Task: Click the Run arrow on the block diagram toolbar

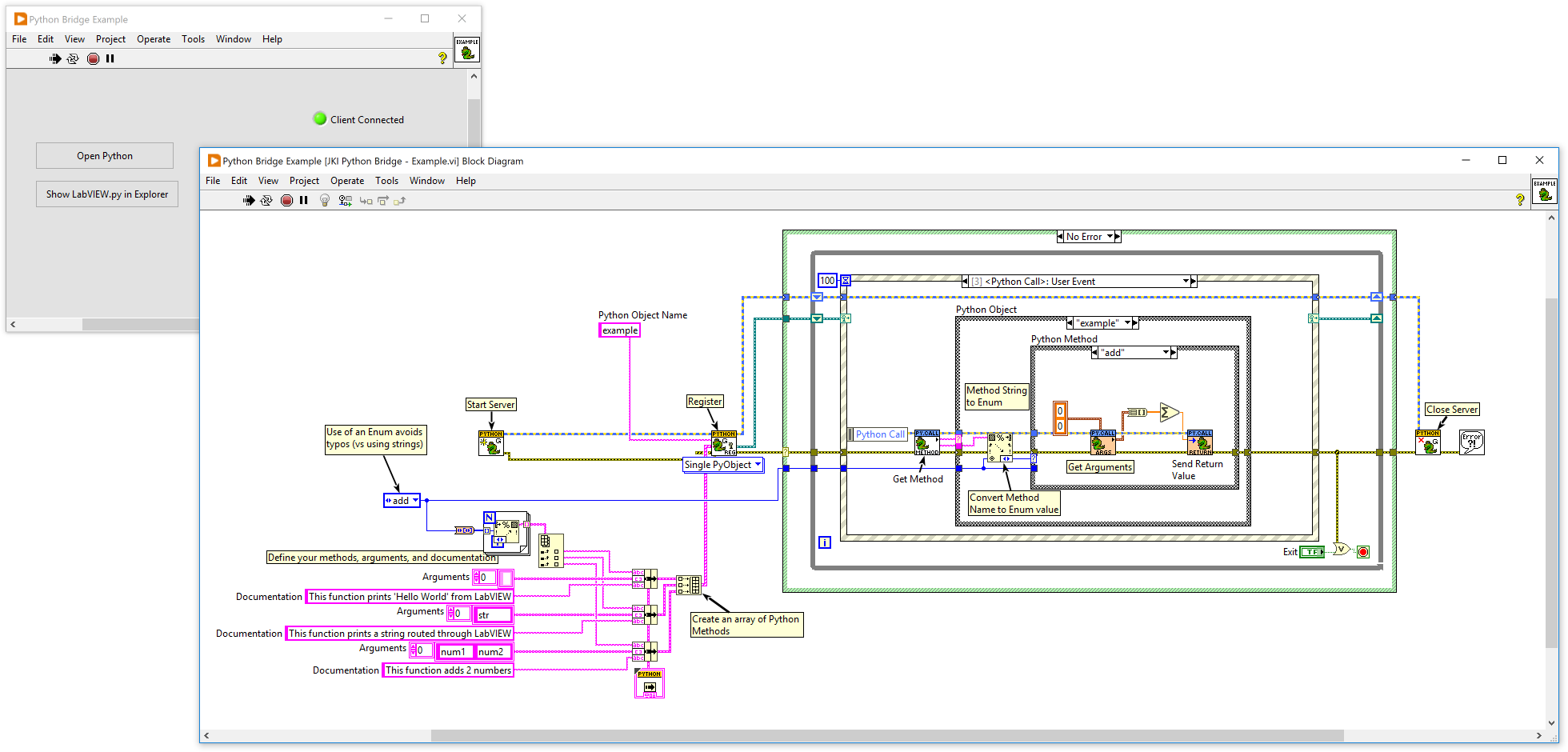Action: [249, 200]
